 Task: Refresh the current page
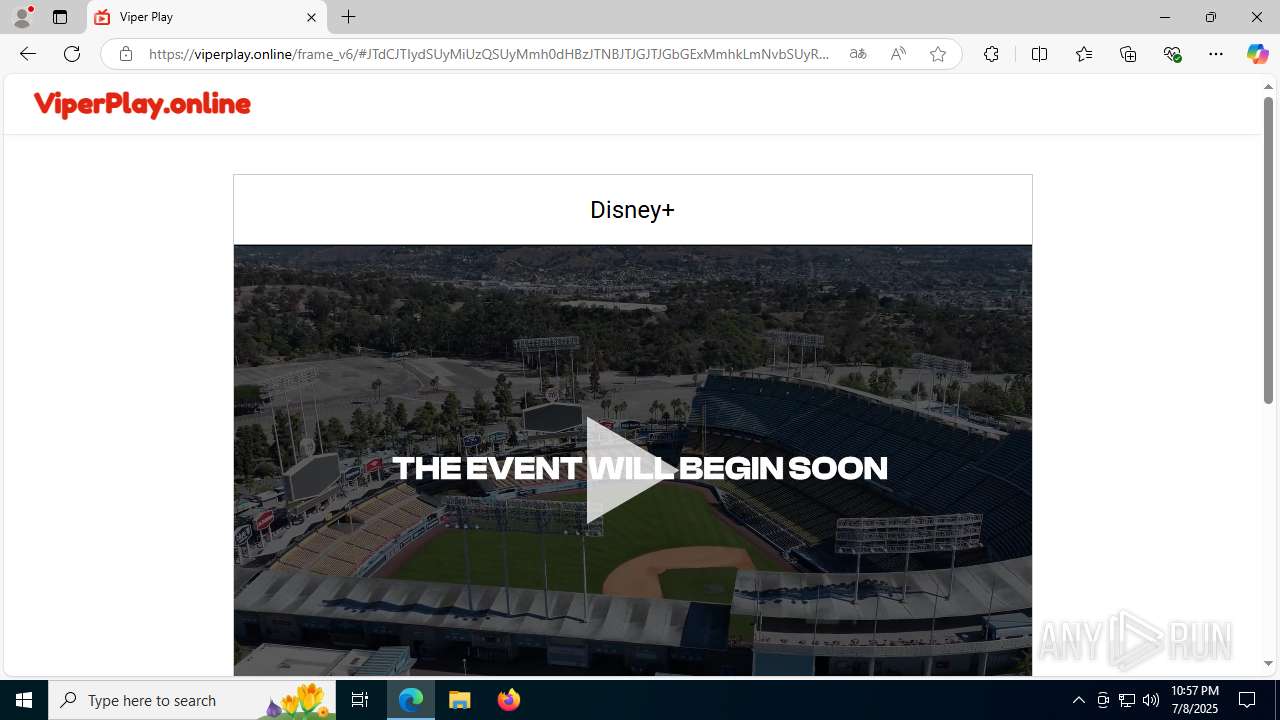[72, 54]
